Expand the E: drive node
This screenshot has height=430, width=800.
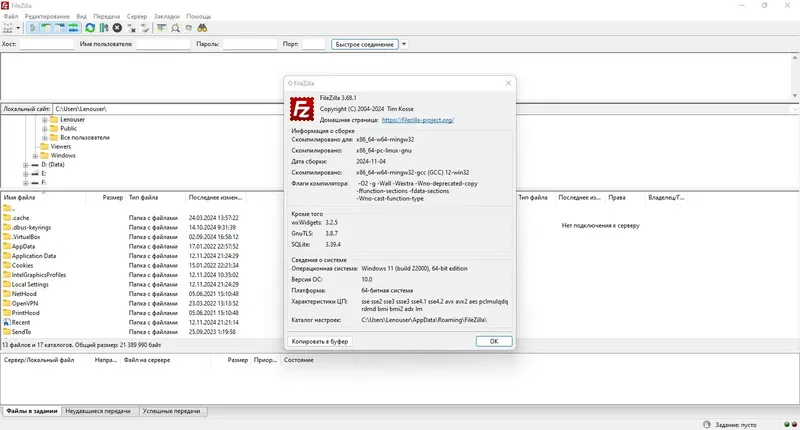tap(26, 174)
